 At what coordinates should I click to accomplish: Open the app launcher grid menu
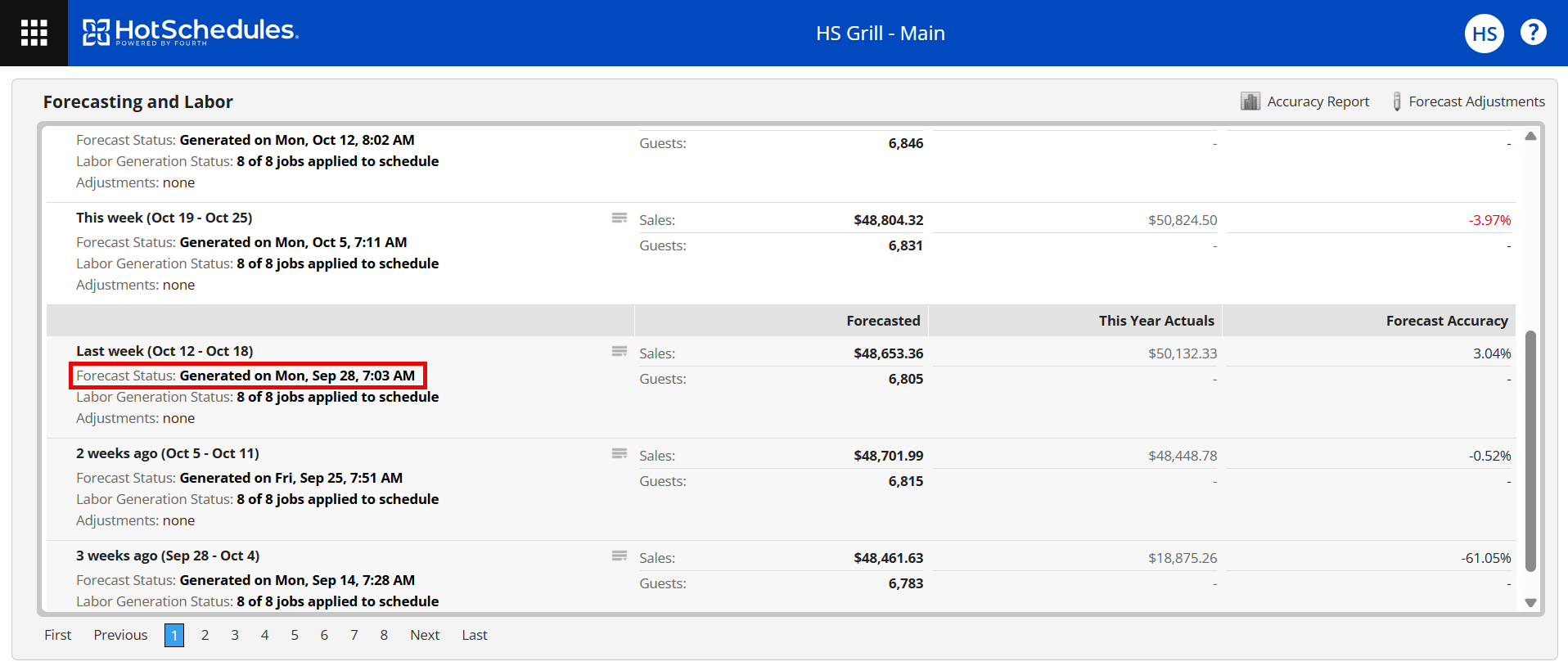(x=34, y=33)
